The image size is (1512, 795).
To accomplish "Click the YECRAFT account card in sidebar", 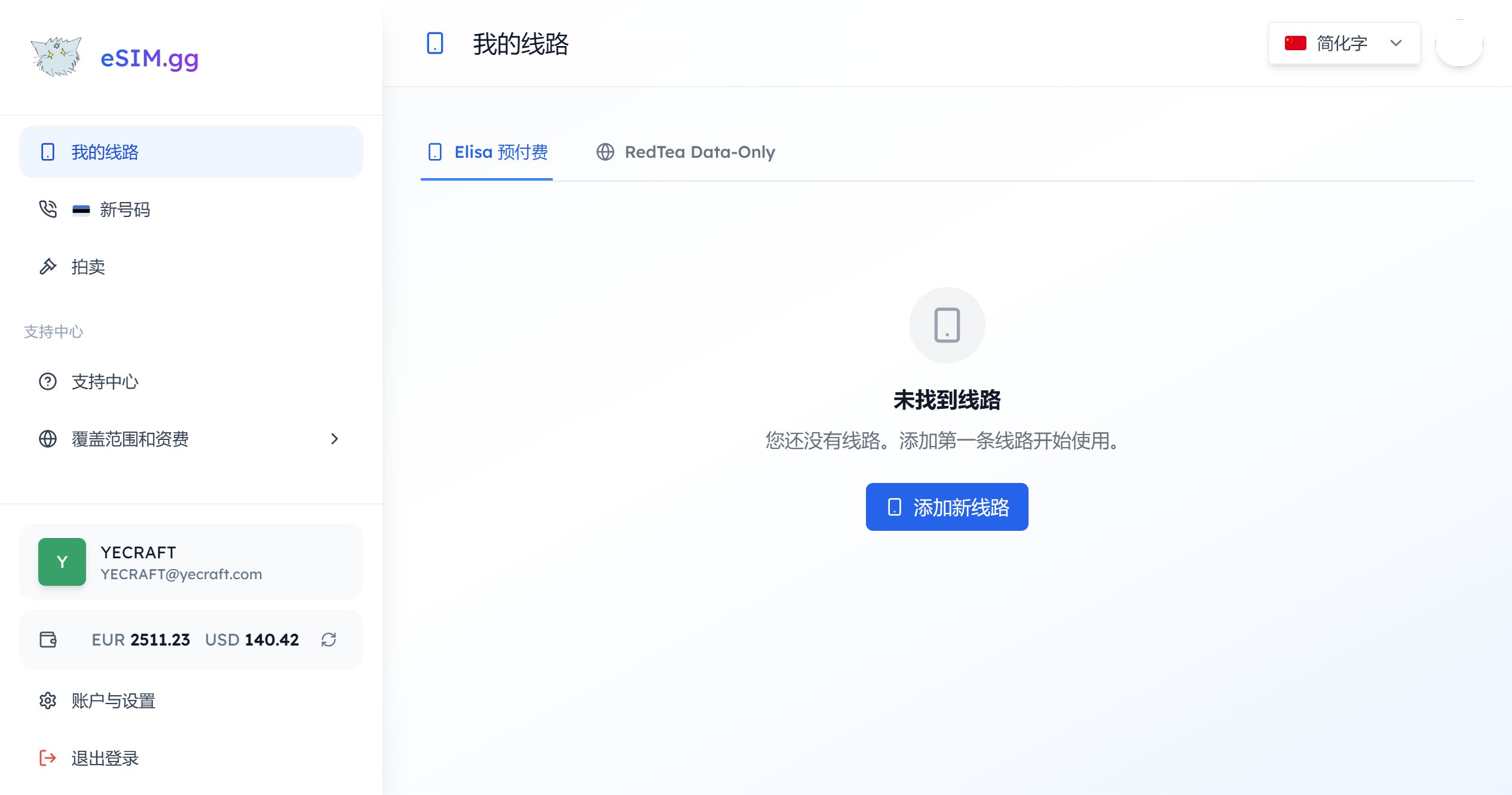I will pyautogui.click(x=191, y=561).
